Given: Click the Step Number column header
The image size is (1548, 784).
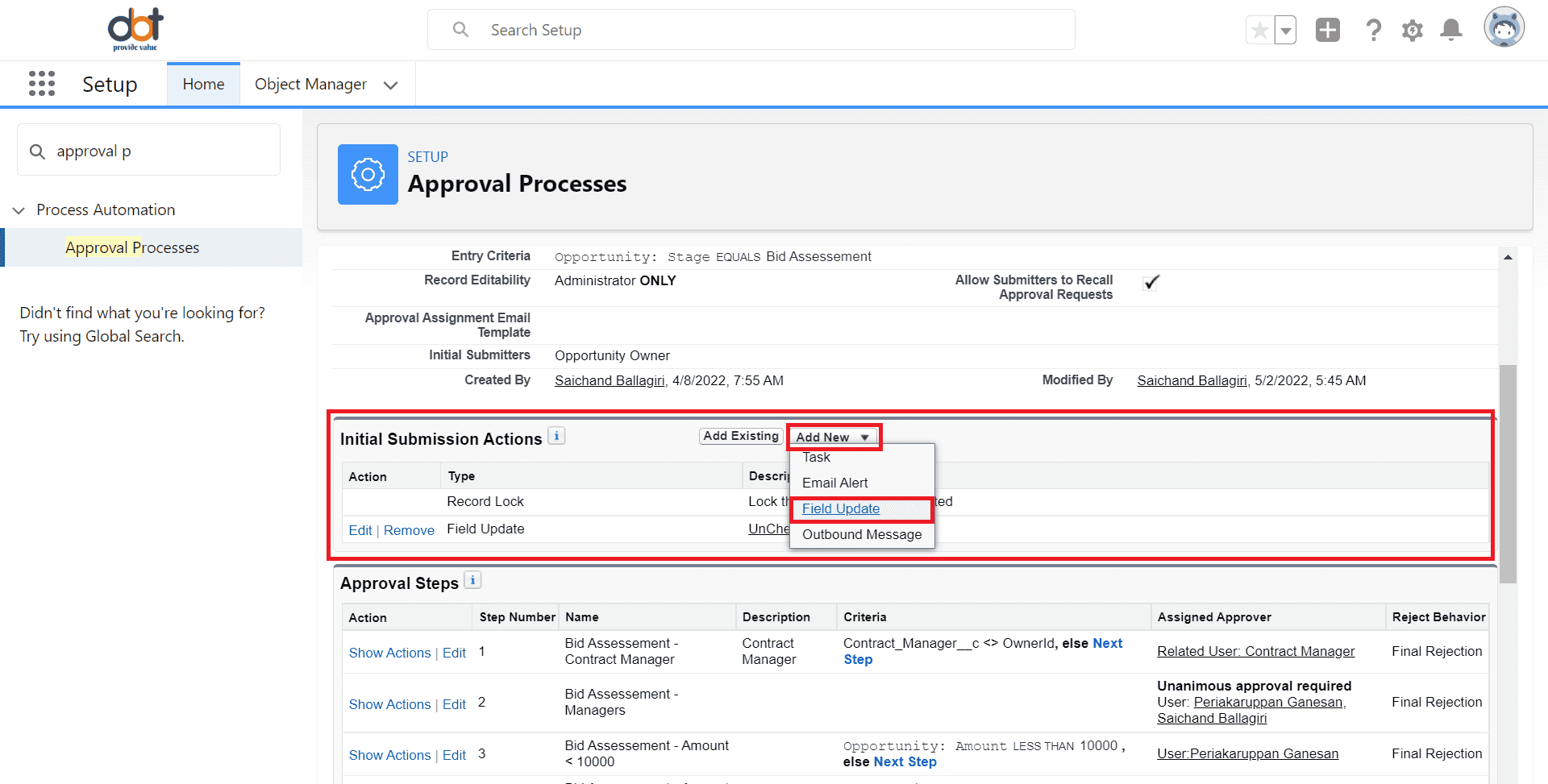Looking at the screenshot, I should point(517,616).
